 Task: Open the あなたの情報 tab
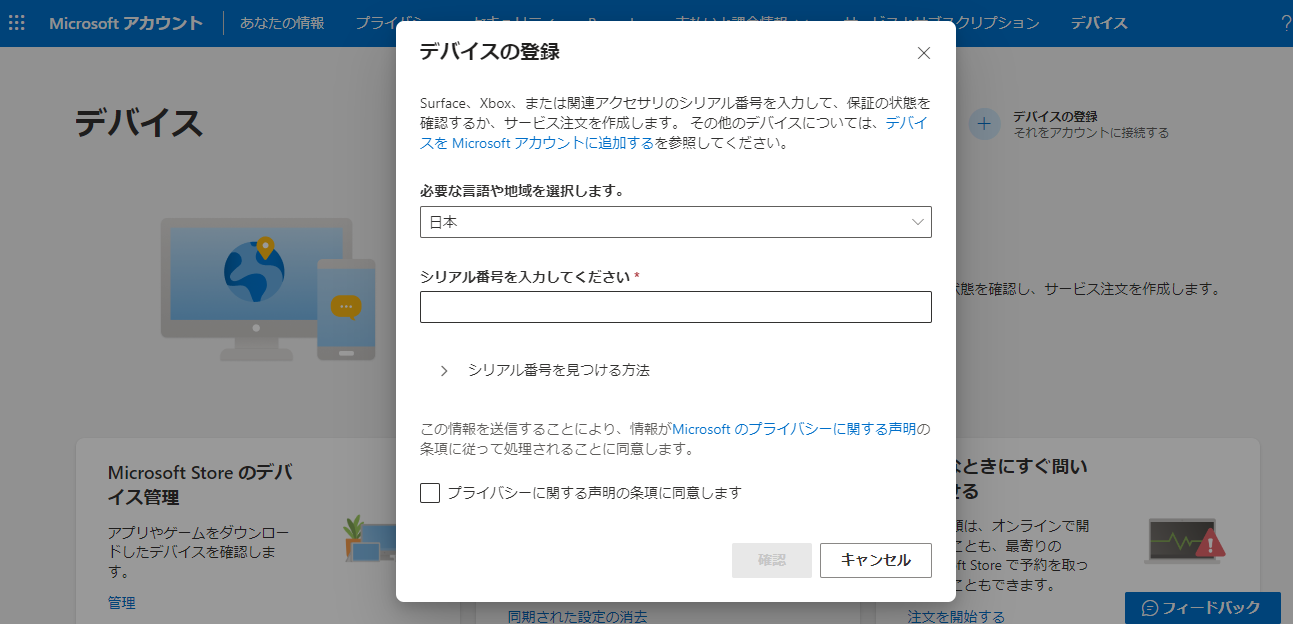282,23
